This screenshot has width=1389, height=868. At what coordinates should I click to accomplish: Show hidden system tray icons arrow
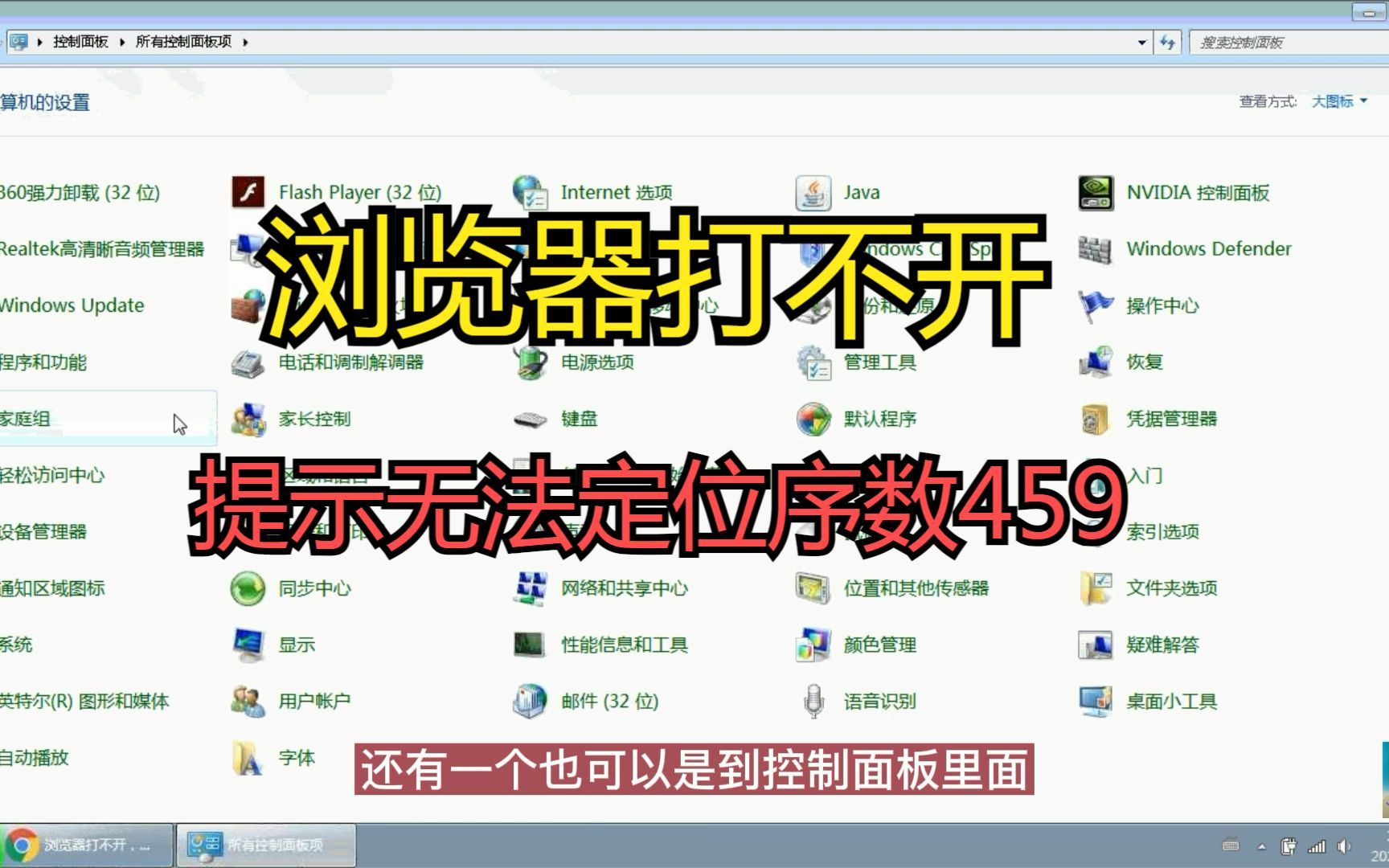[x=1261, y=846]
